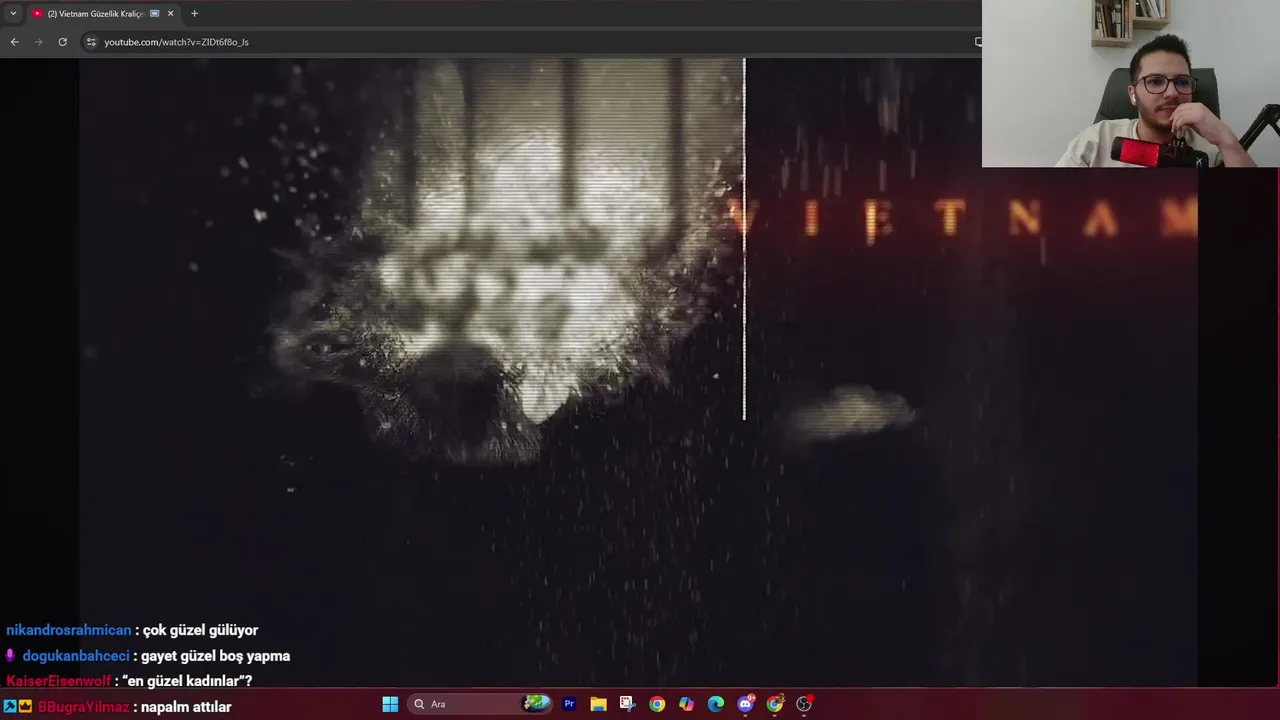Open second Chrome profile icon in taskbar
The height and width of the screenshot is (720, 1280).
[x=775, y=704]
